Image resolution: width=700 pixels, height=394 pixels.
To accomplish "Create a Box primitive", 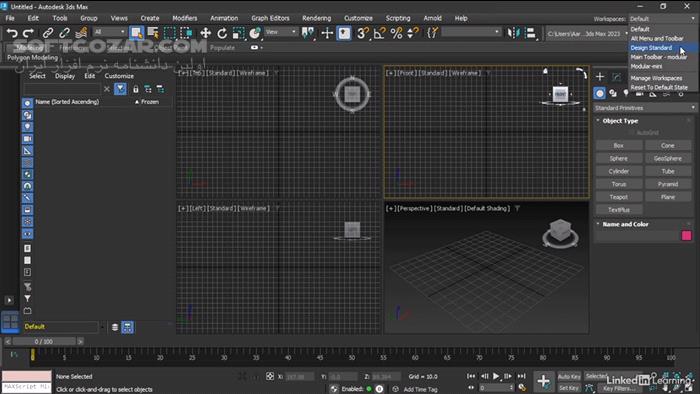I will point(619,145).
